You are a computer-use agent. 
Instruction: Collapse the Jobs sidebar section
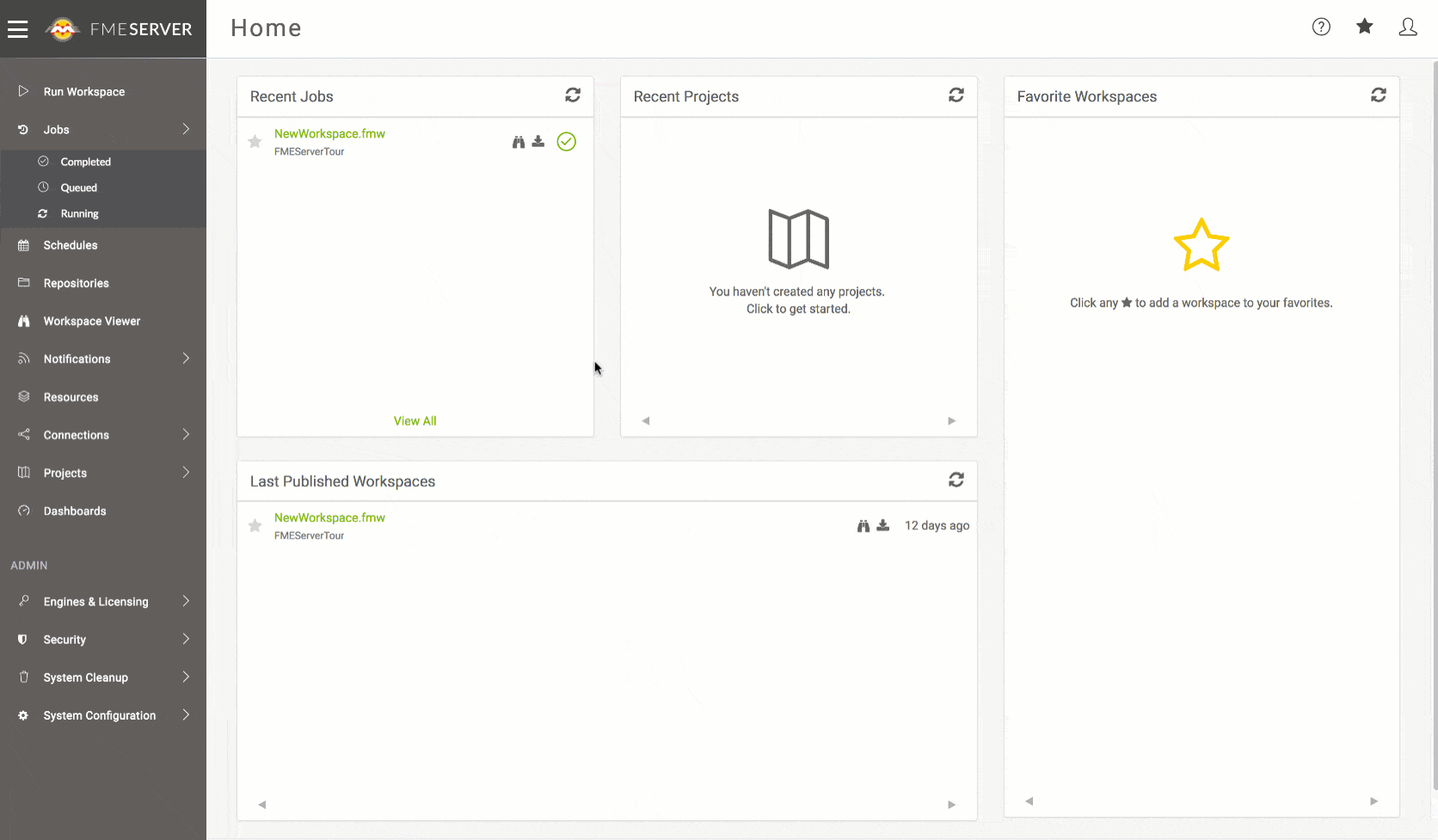point(186,129)
